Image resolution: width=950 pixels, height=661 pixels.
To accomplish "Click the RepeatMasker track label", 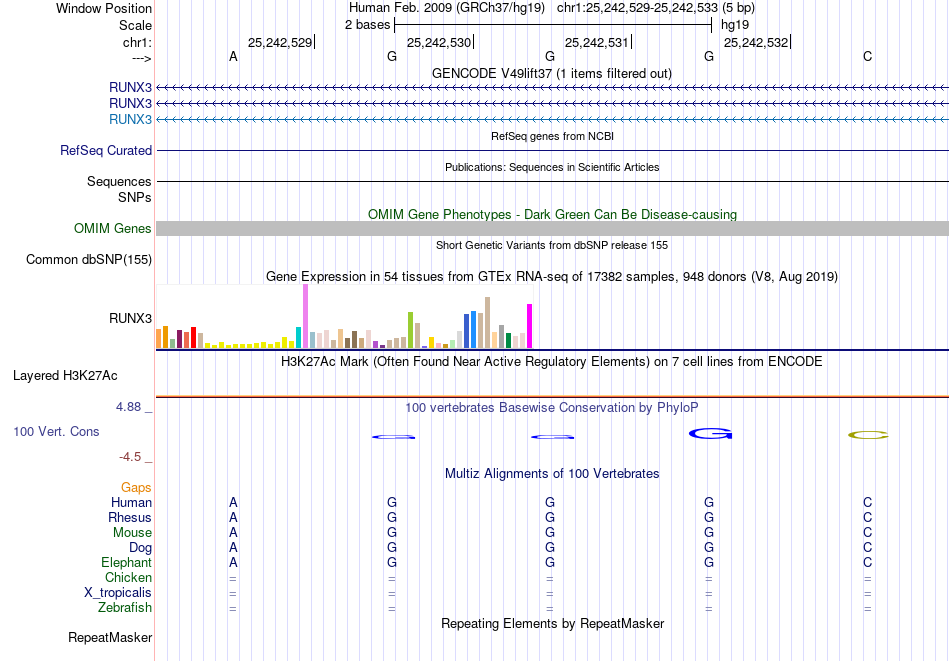I will 110,637.
